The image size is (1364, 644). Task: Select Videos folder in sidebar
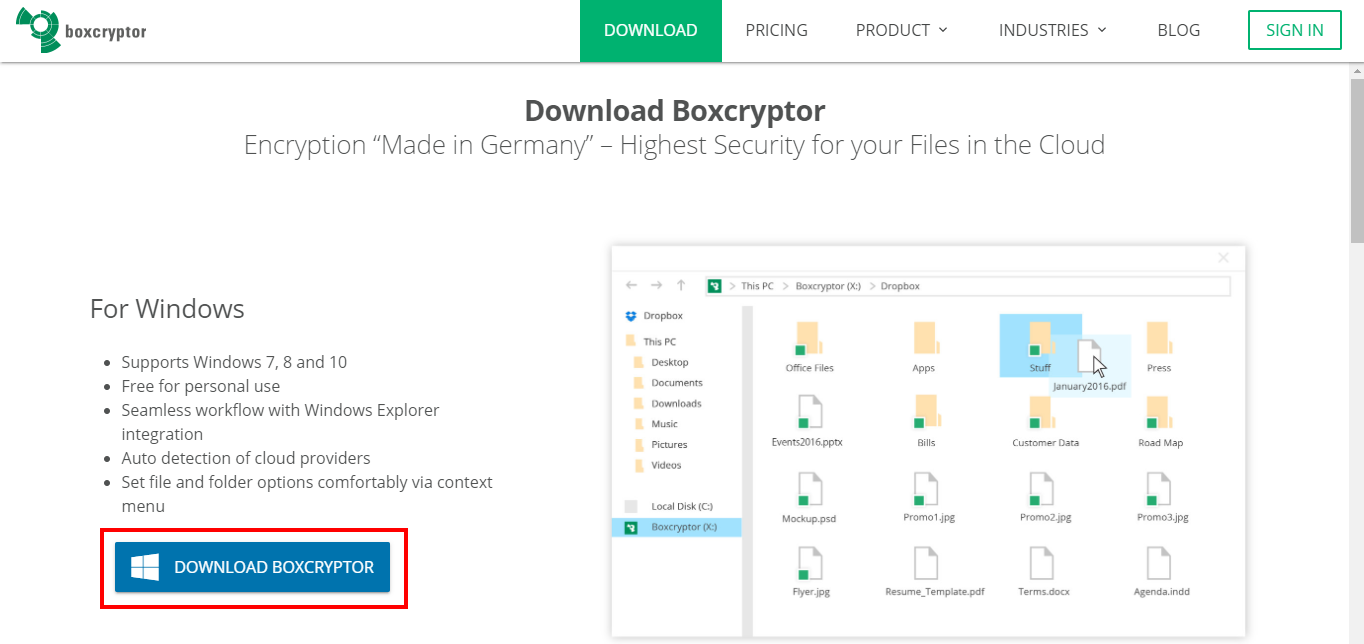657,465
